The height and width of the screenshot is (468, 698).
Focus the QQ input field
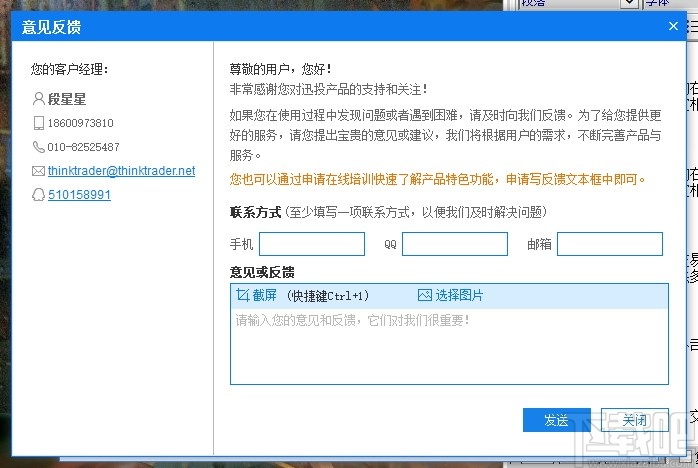(x=455, y=244)
